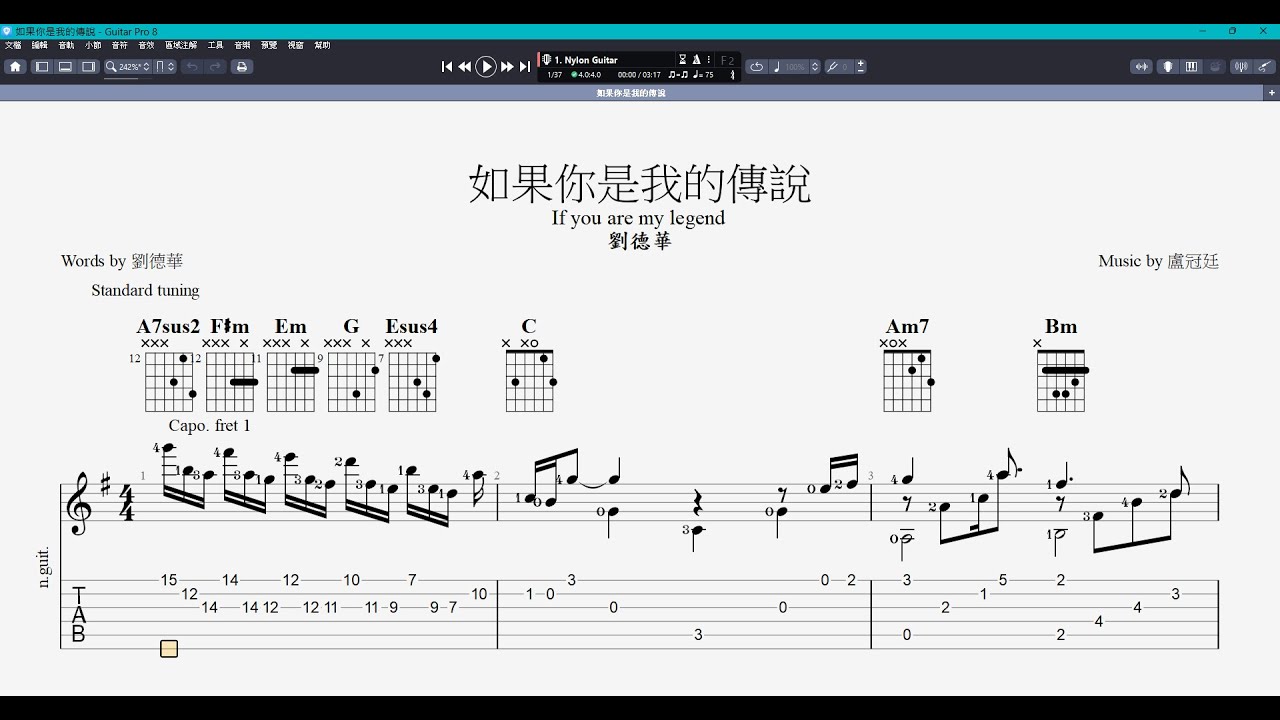Image resolution: width=1280 pixels, height=720 pixels.
Task: Click the Standard tuning label
Action: pos(145,290)
